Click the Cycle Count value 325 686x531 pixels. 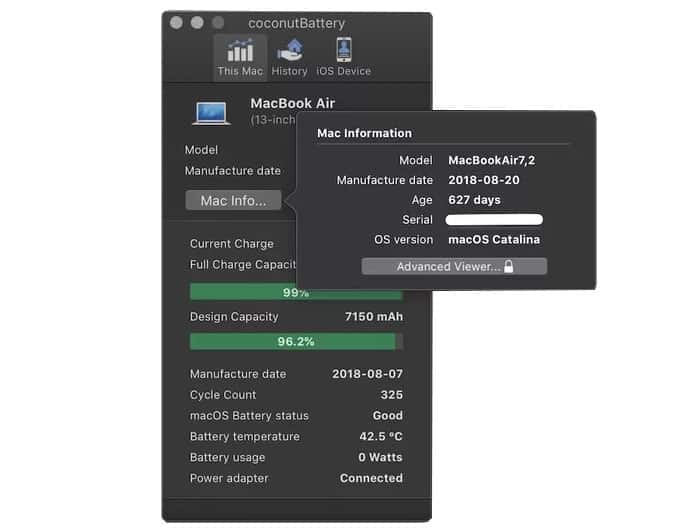(392, 395)
